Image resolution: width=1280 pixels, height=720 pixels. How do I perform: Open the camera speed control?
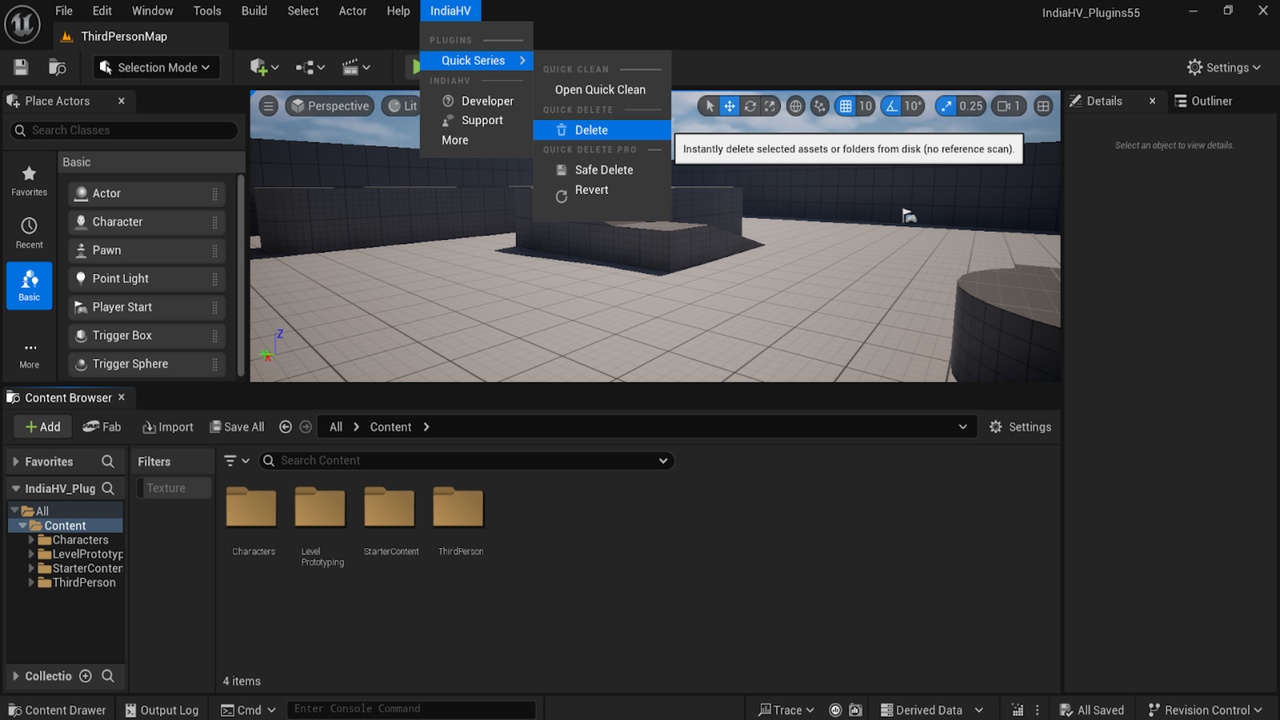tap(1009, 106)
